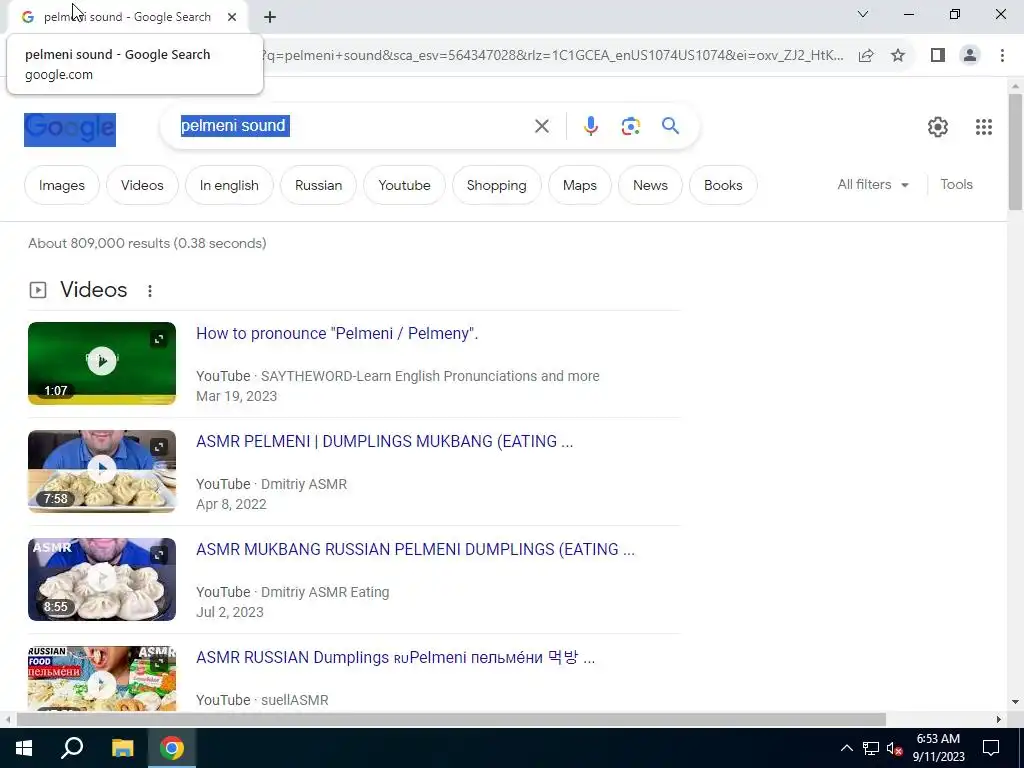Click the horizontal scrollbar at page bottom
Image resolution: width=1024 pixels, height=768 pixels.
[x=451, y=720]
